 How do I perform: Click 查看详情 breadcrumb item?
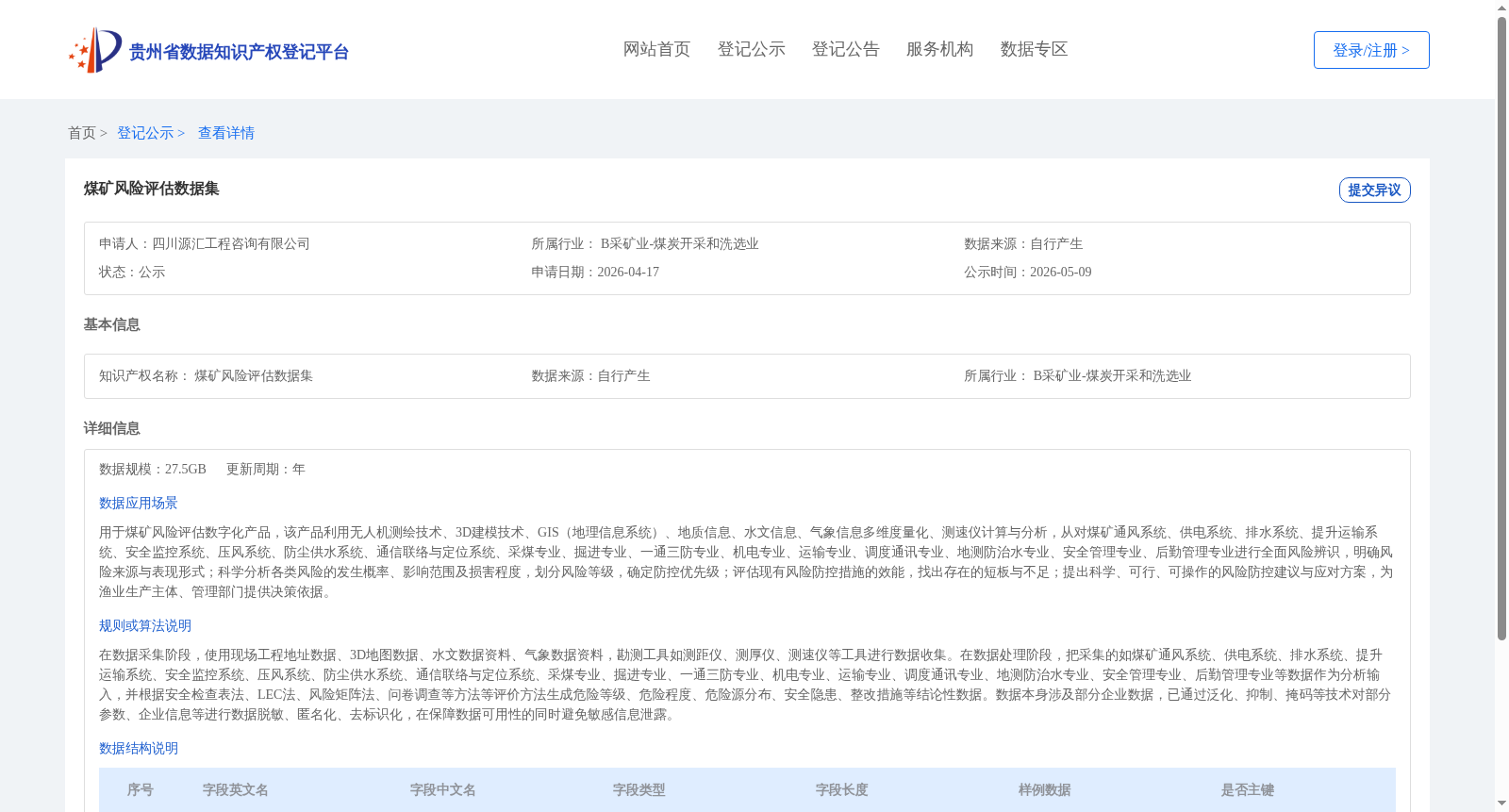coord(226,133)
